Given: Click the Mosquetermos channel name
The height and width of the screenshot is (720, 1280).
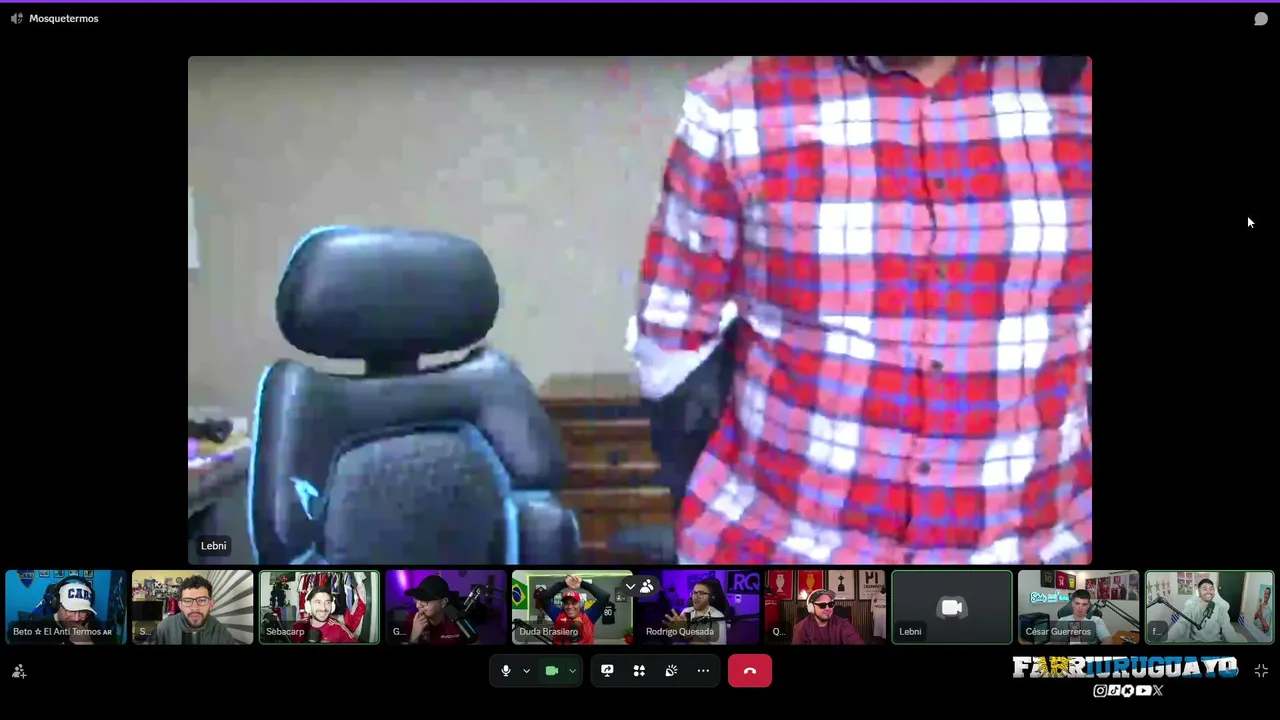Looking at the screenshot, I should pyautogui.click(x=64, y=18).
